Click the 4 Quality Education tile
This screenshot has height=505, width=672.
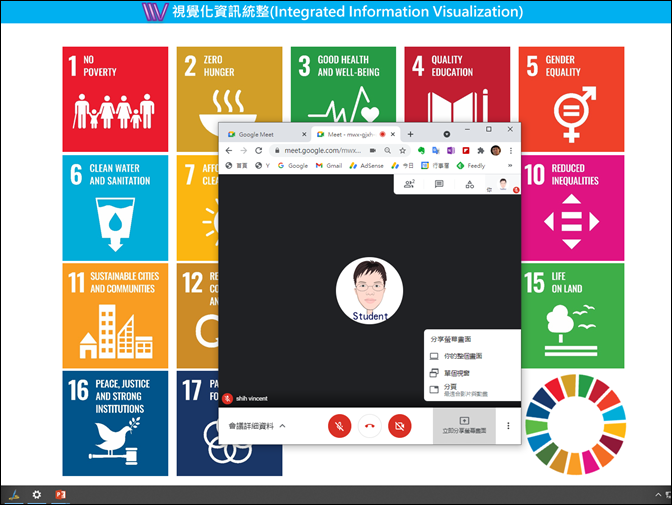[x=457, y=84]
